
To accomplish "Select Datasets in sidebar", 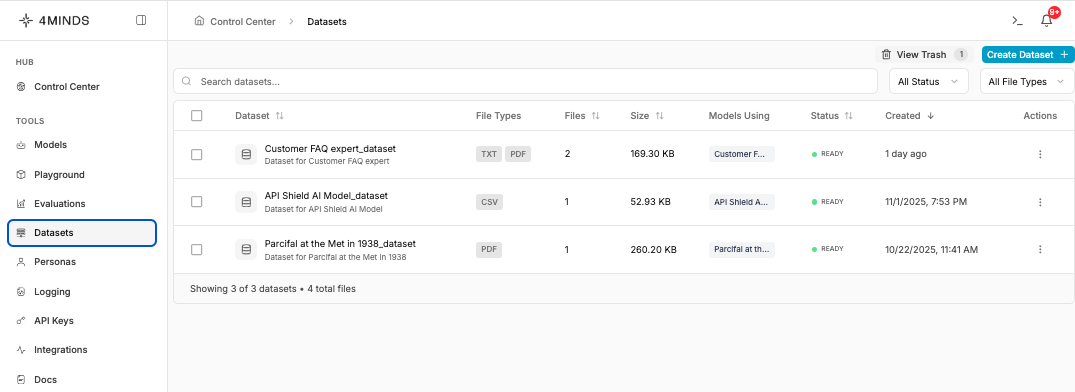I will tap(82, 233).
